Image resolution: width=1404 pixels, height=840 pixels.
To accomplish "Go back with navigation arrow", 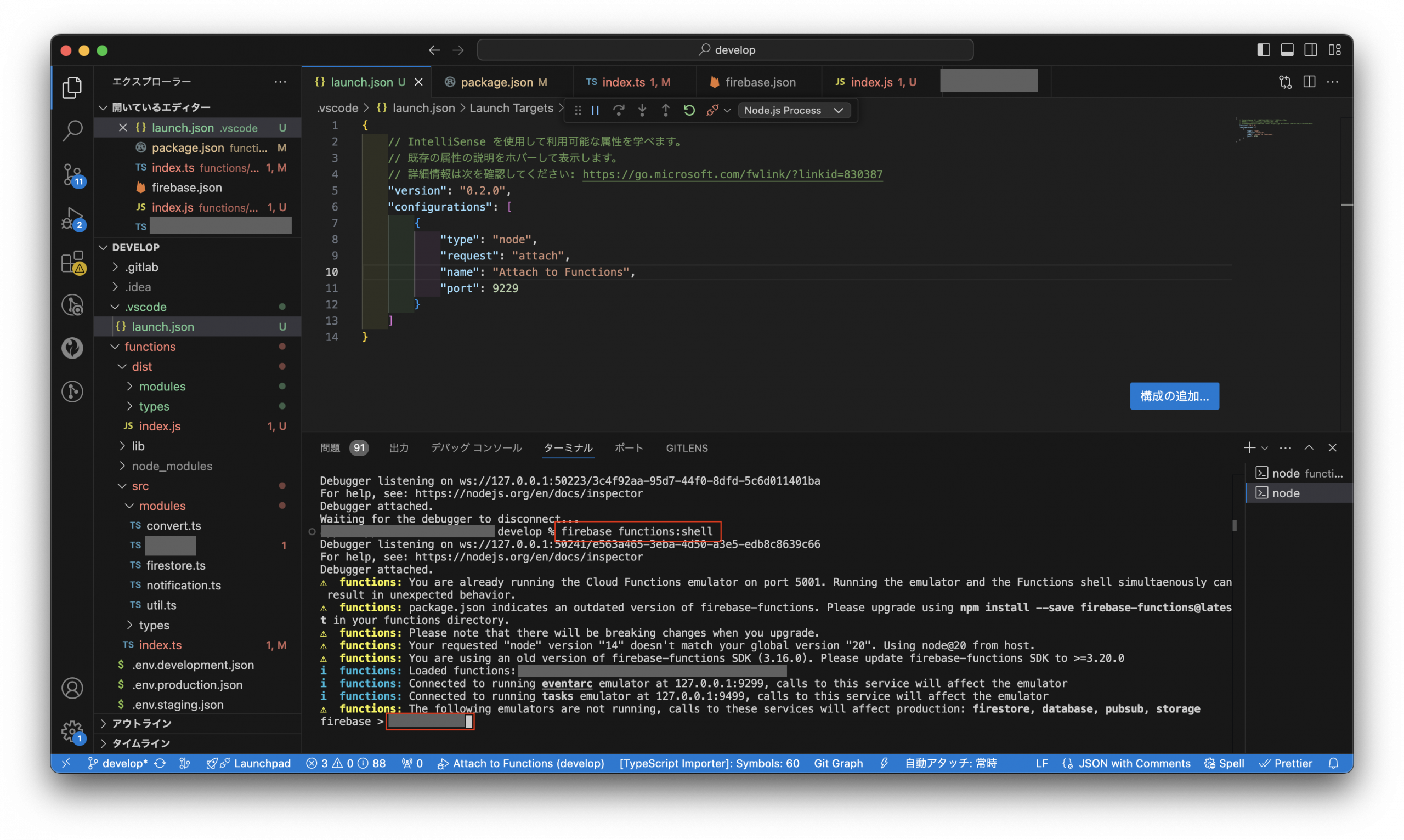I will [x=434, y=50].
